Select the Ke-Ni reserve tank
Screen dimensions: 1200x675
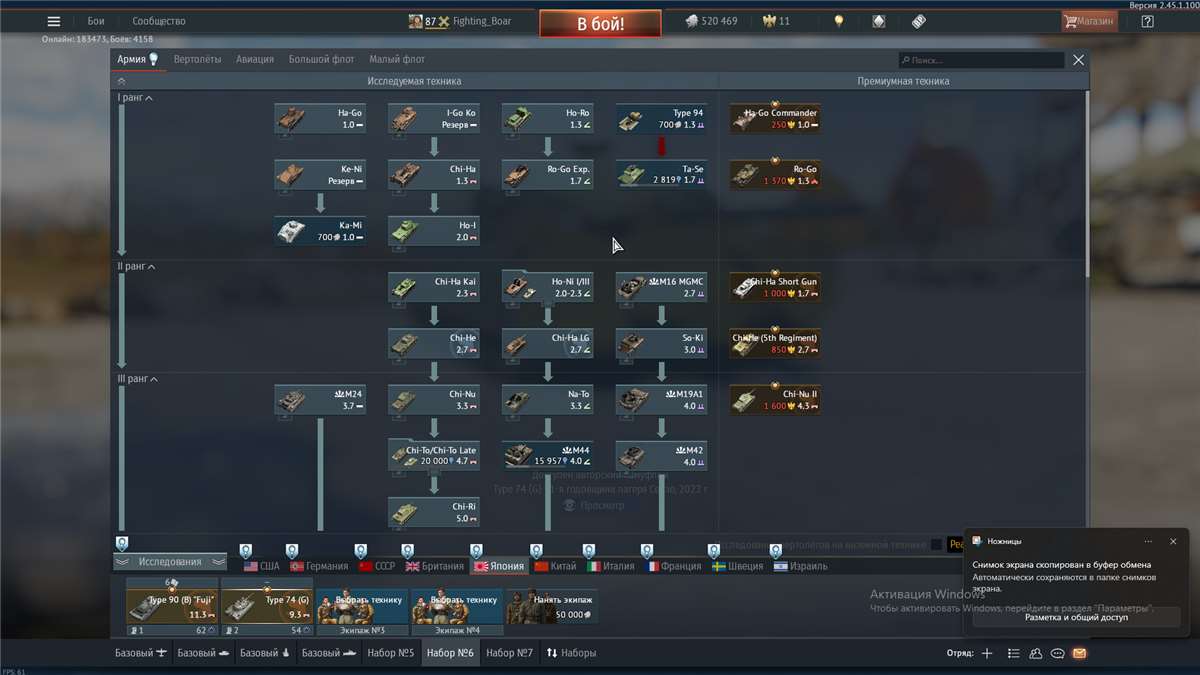click(x=320, y=175)
